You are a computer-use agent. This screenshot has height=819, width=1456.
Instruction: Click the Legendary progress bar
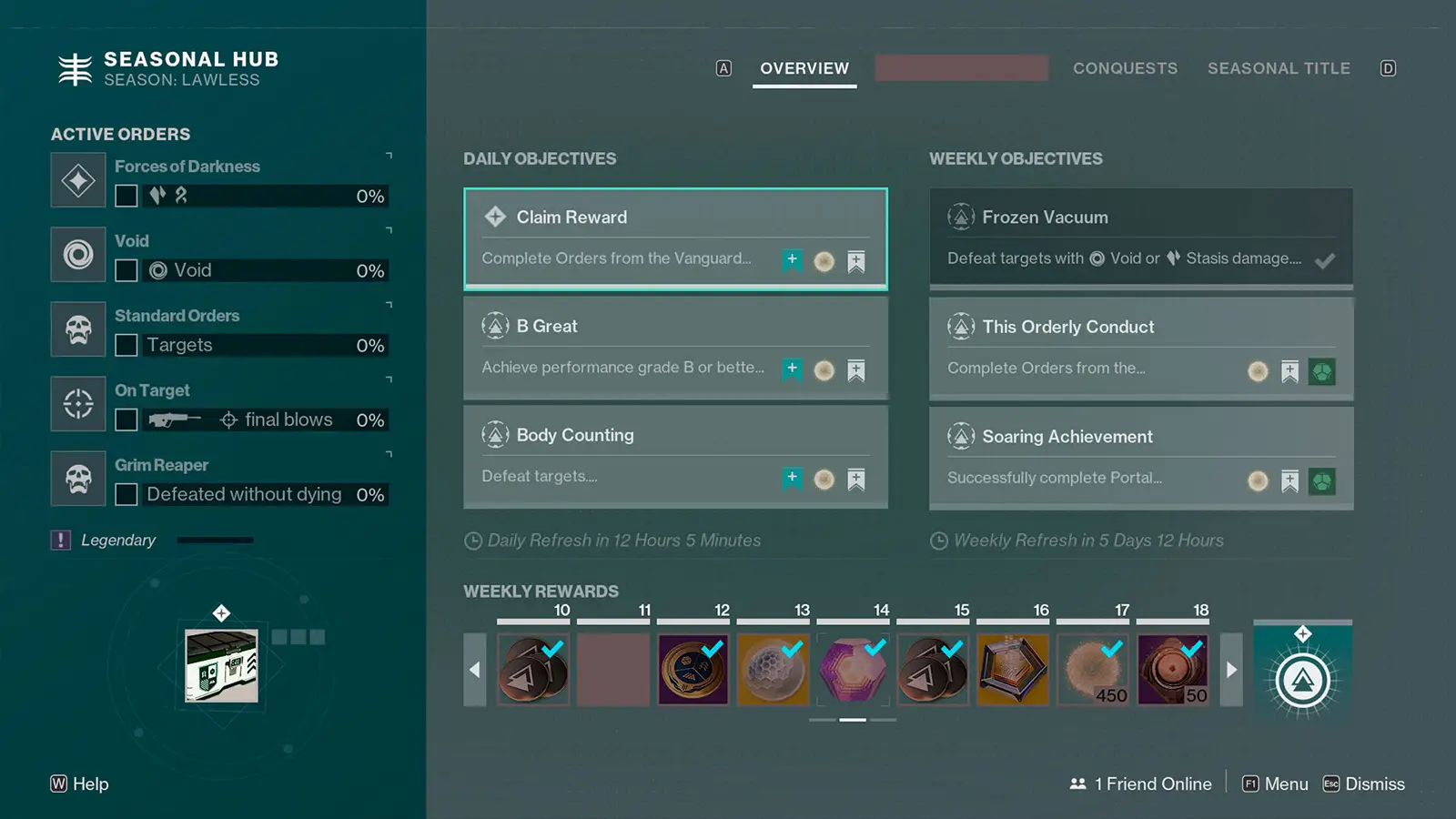(x=214, y=539)
